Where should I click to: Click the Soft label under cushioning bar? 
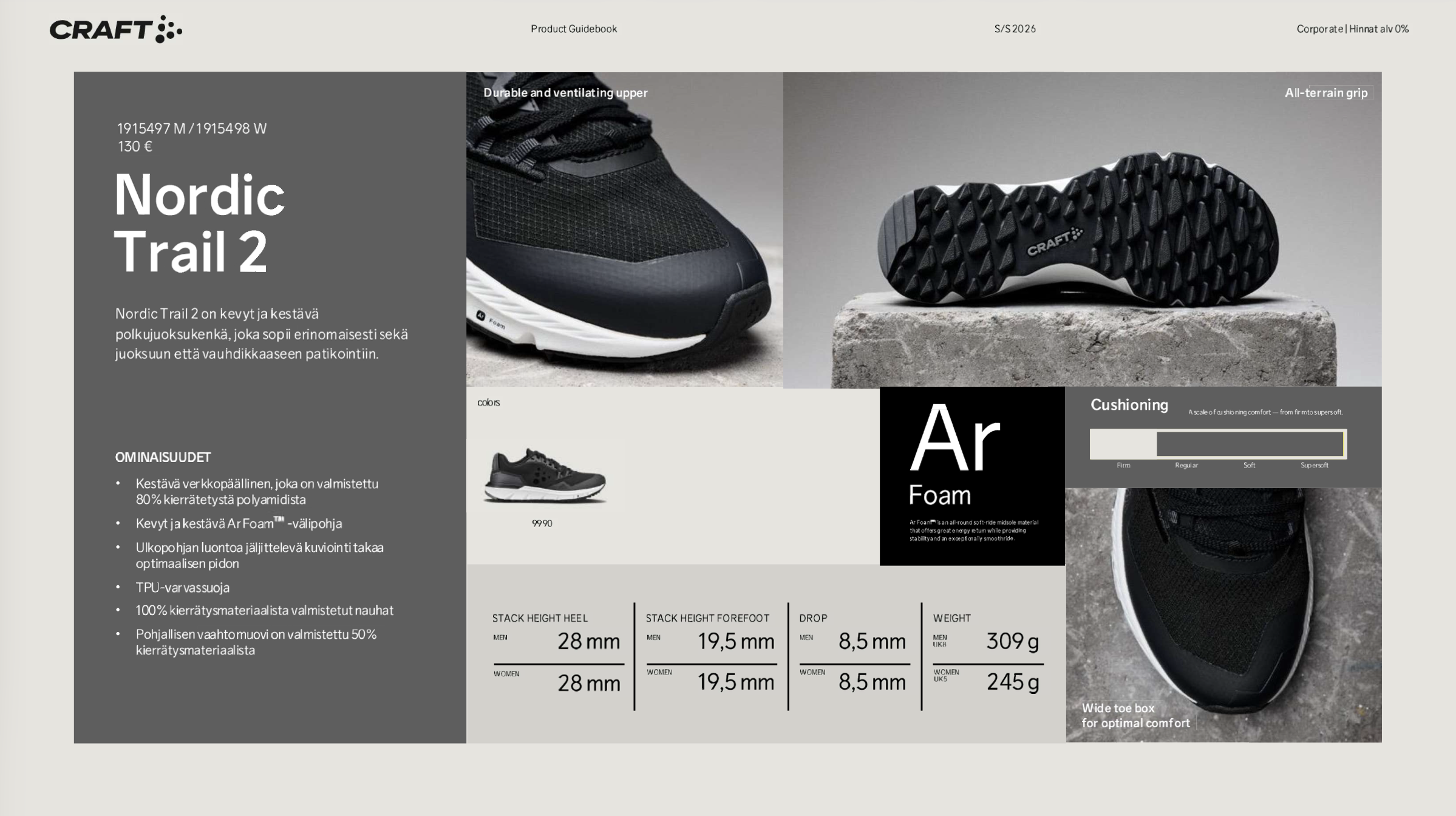1249,465
